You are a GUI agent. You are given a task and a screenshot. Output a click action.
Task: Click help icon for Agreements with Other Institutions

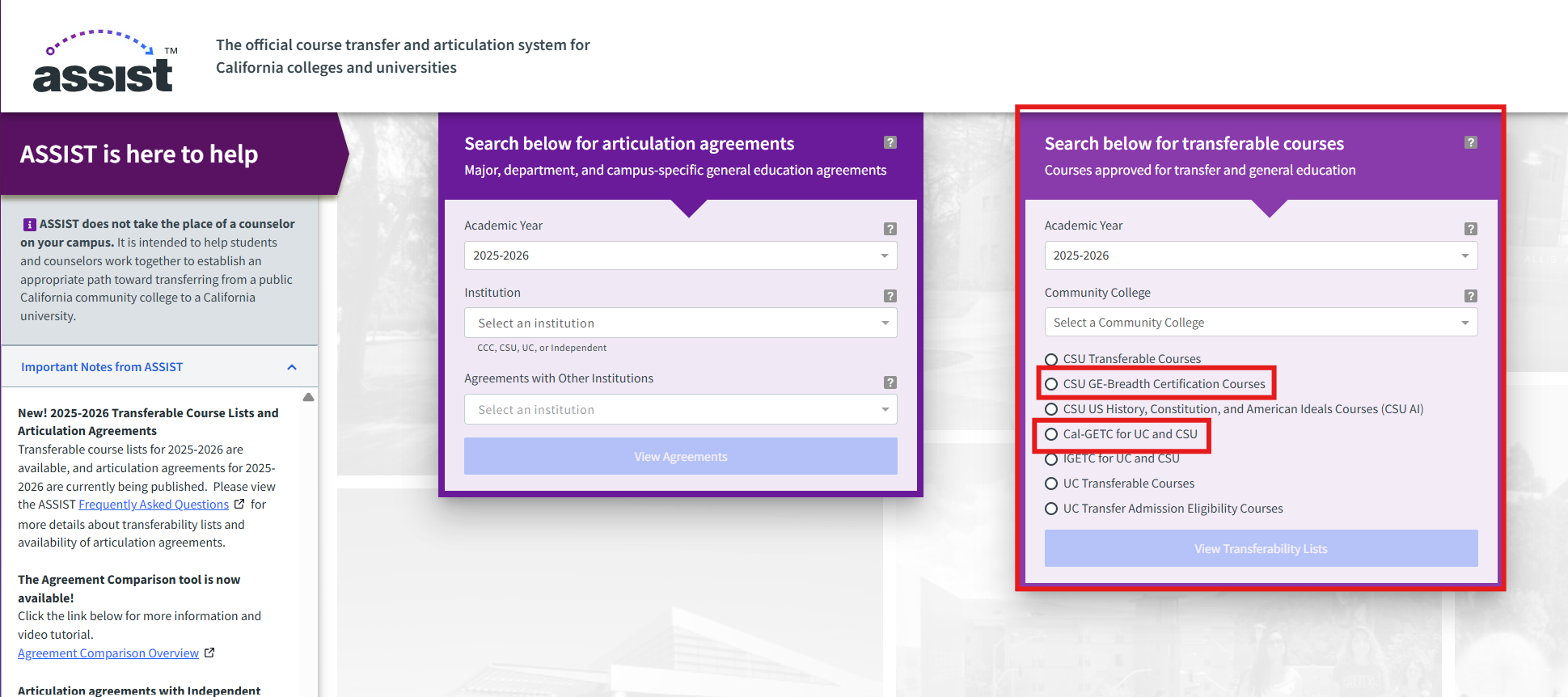[890, 382]
